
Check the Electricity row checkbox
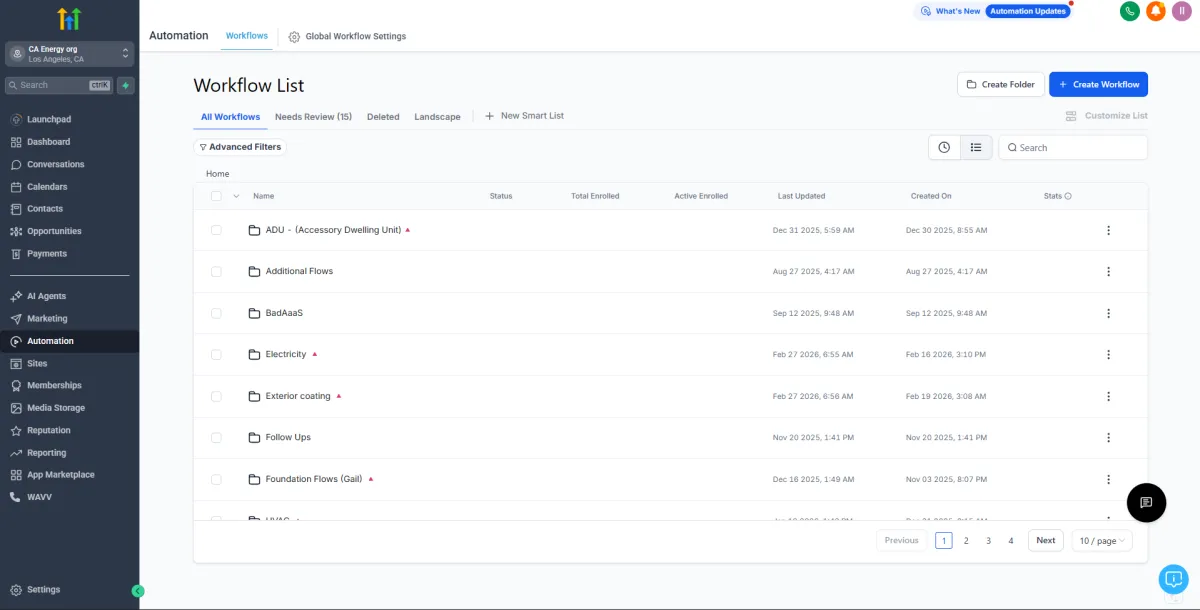pos(216,354)
